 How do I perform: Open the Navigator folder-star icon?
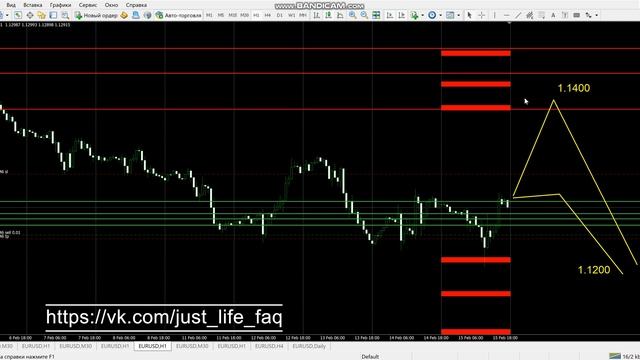point(42,15)
